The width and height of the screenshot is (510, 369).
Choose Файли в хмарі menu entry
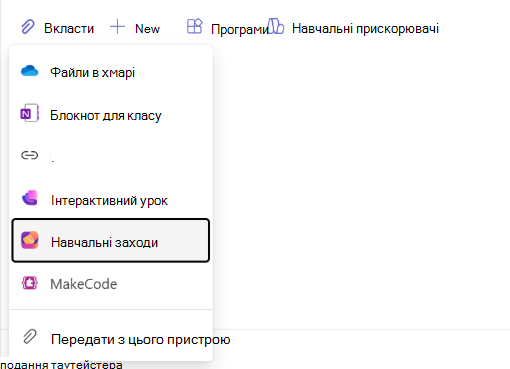coord(111,72)
